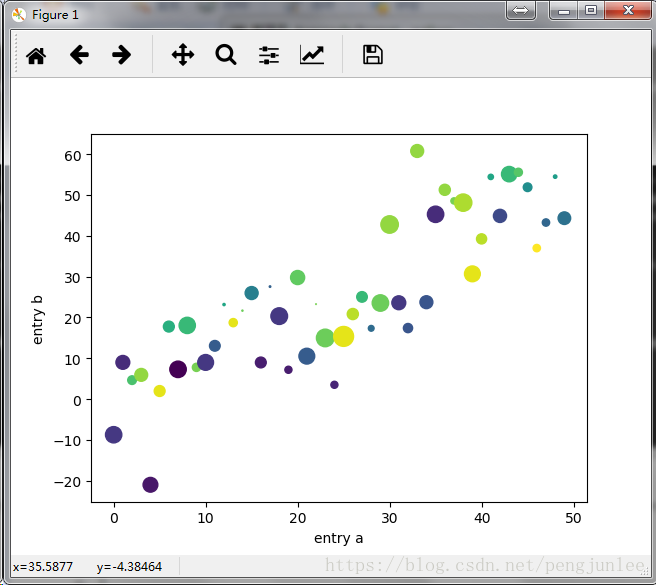Click the 'entry a' x-axis label

(338, 538)
